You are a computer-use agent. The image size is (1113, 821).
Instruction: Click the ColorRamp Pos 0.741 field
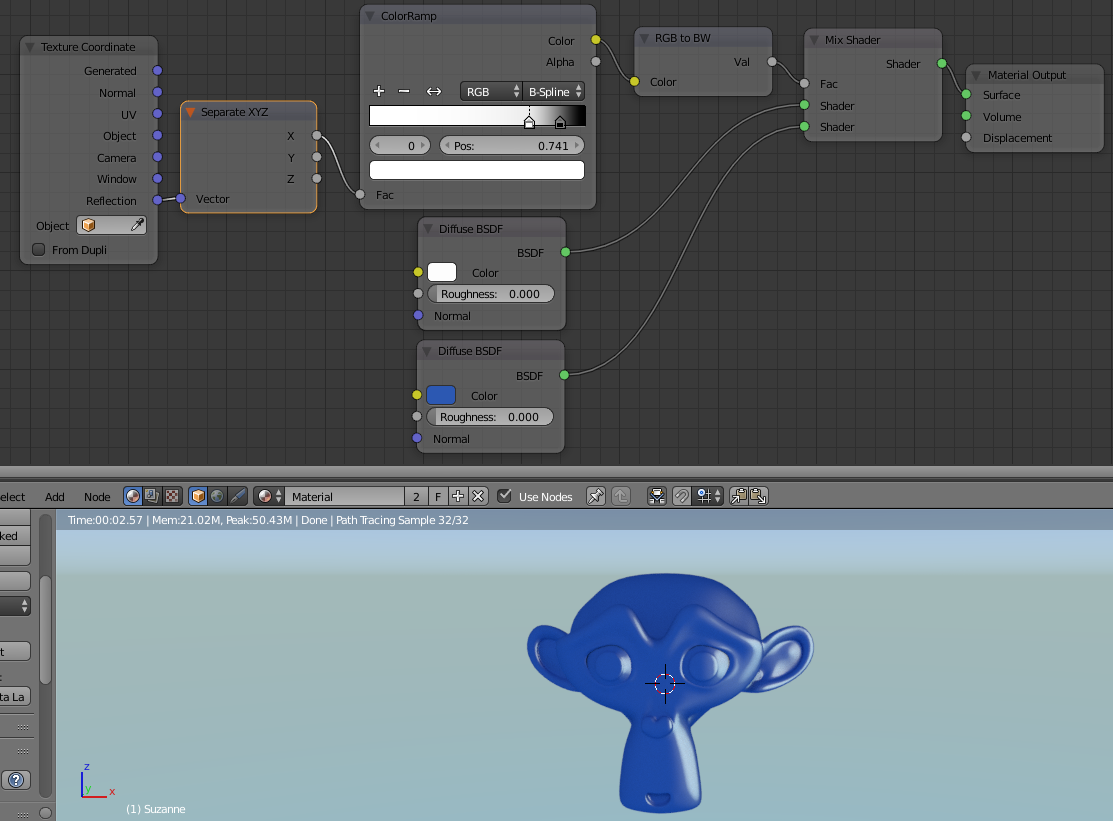pos(512,145)
